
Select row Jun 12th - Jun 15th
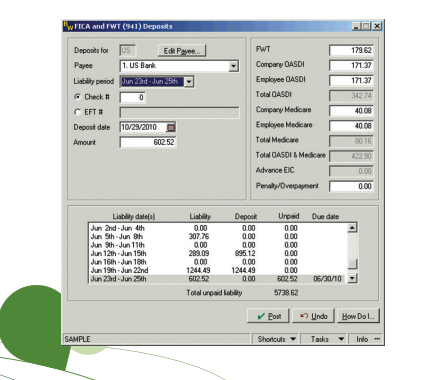[218, 253]
